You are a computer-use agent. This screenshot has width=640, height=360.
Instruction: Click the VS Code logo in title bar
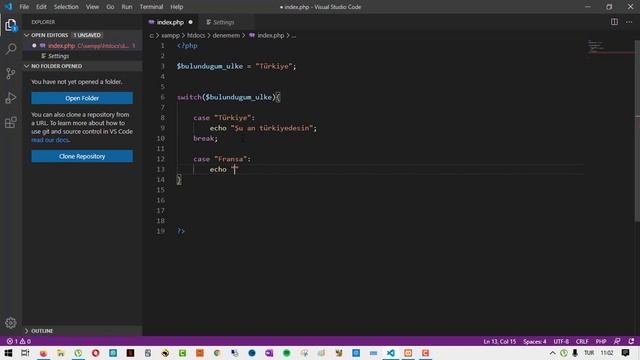[8, 7]
